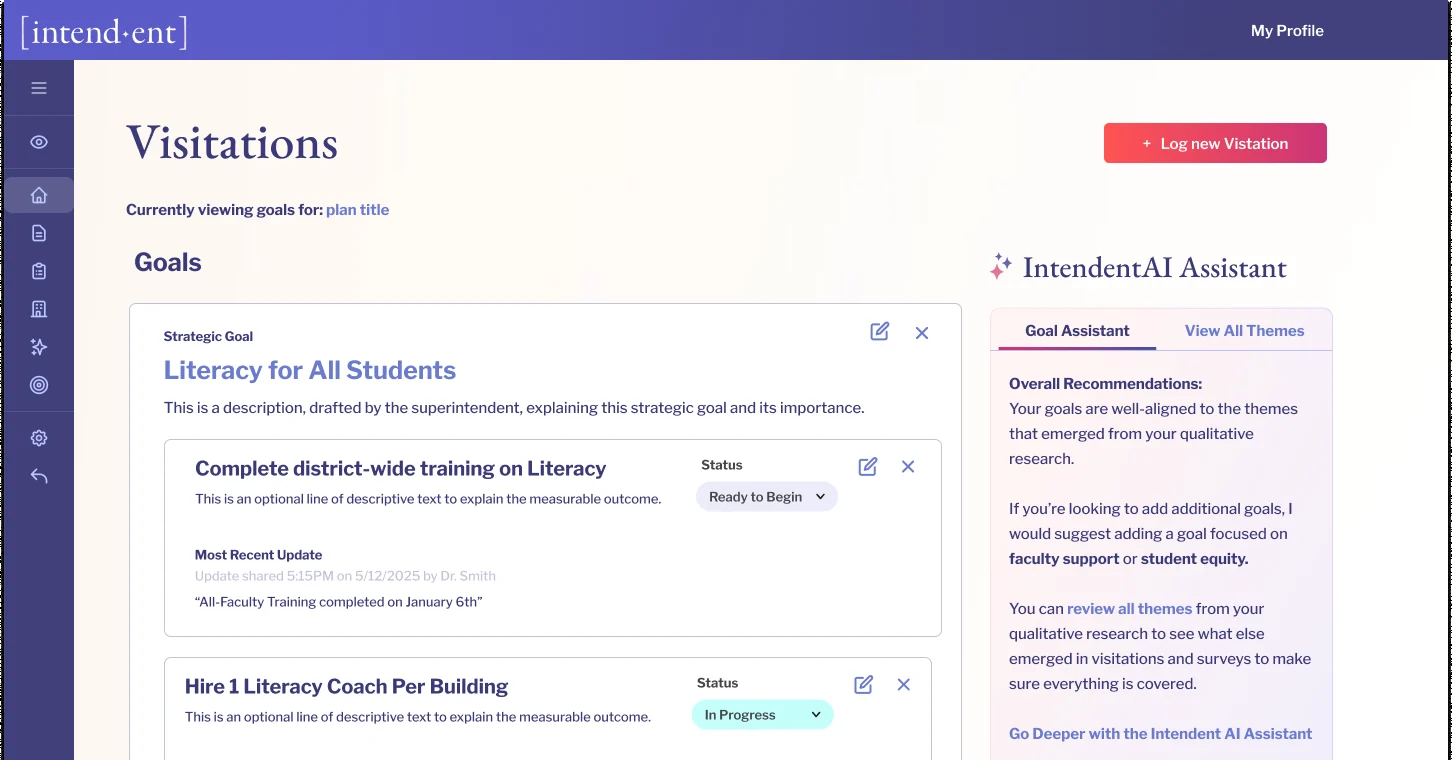This screenshot has width=1452, height=760.
Task: Open the Ready to Begin status dropdown
Action: (x=767, y=497)
